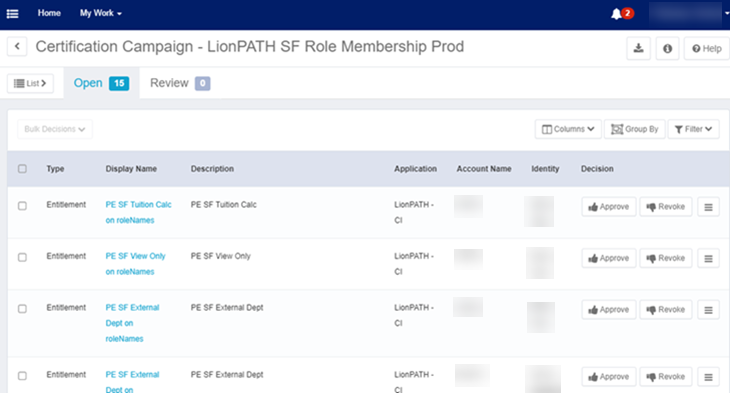Screen dimensions: 730x393
Task: Expand the List view selector
Action: [30, 83]
